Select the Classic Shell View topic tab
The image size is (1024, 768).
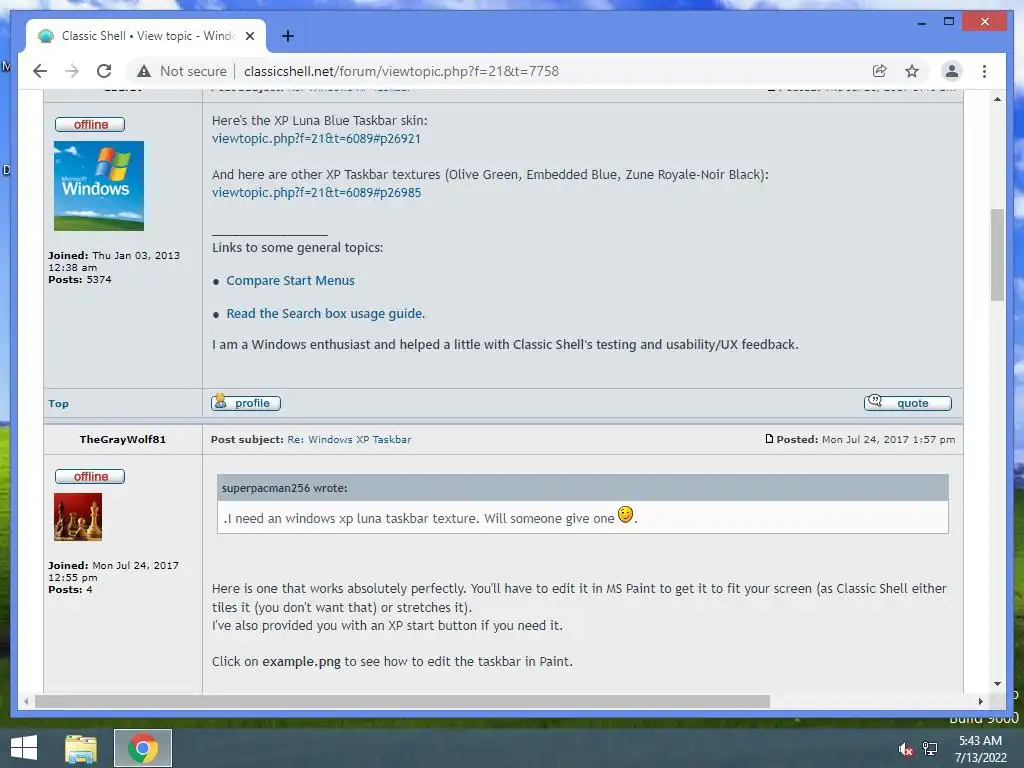[146, 36]
